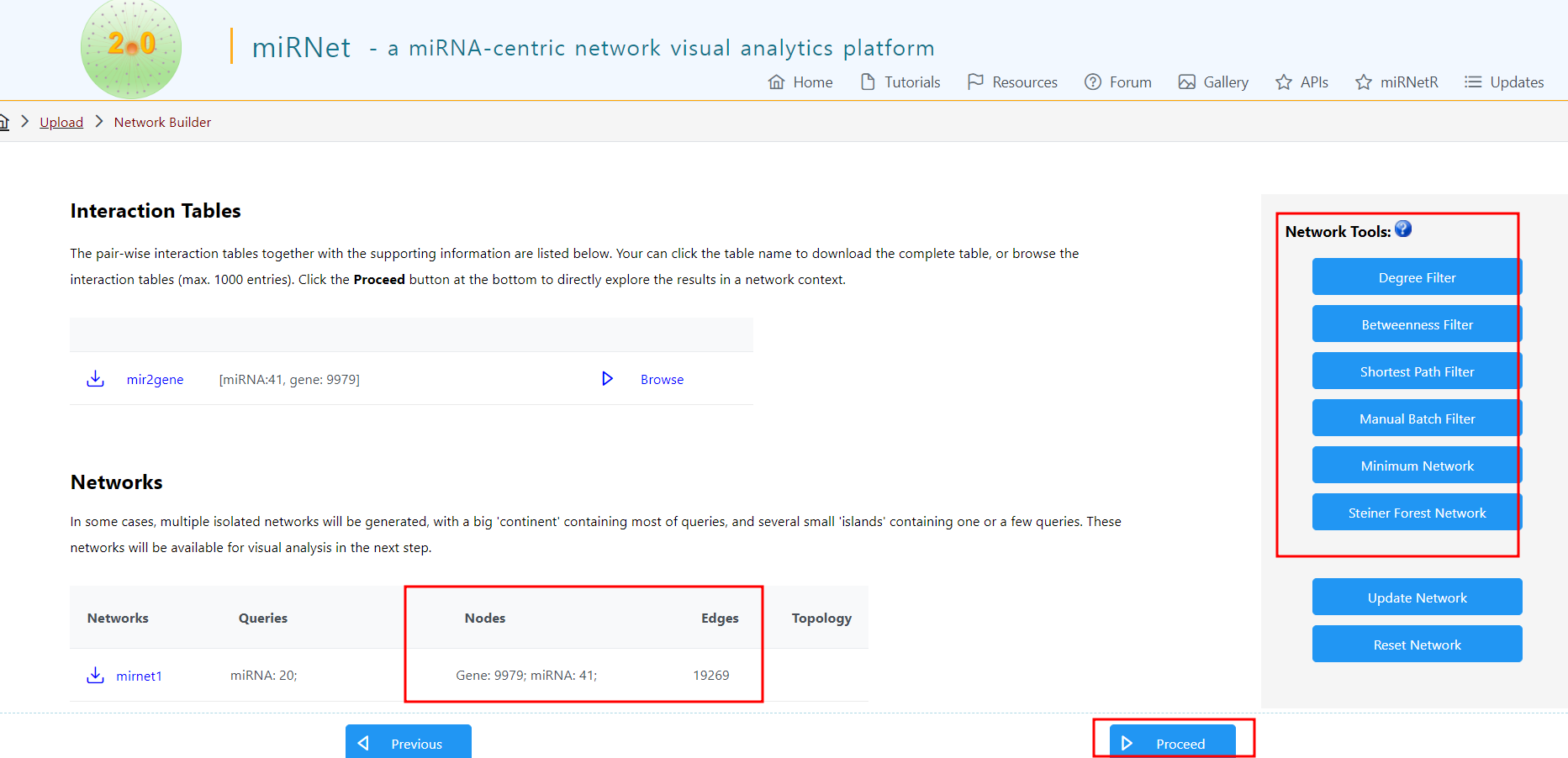Click the Network Builder breadcrumb text

[162, 122]
